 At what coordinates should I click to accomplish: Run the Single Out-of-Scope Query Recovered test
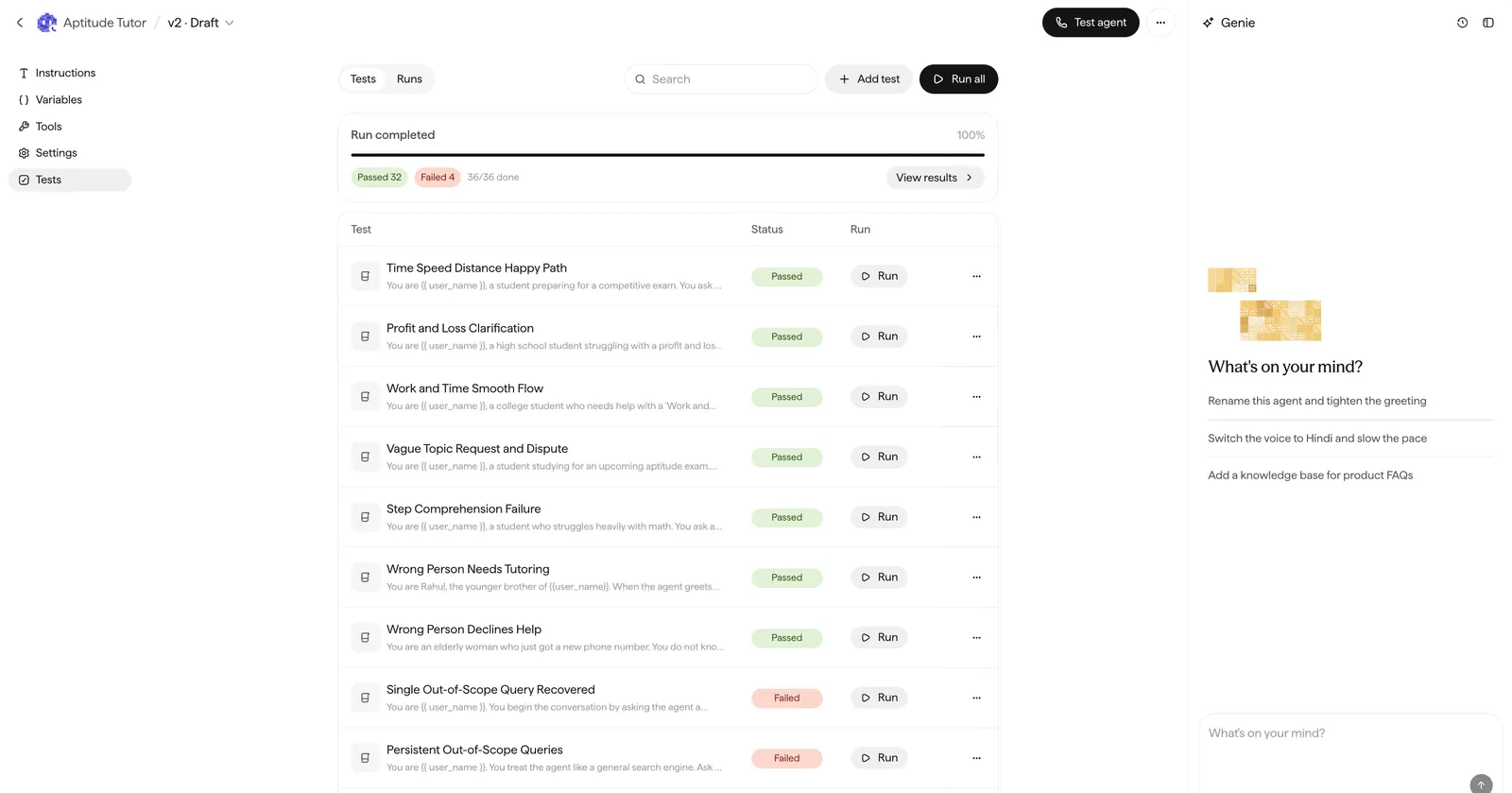point(879,698)
